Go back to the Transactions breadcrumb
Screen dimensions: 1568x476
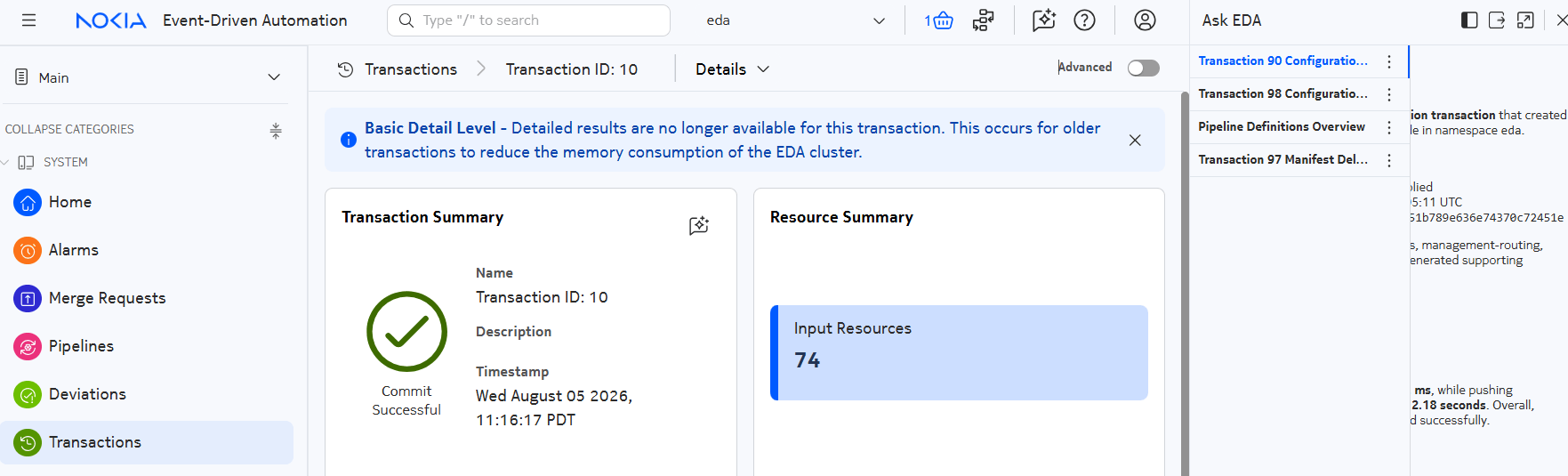410,69
